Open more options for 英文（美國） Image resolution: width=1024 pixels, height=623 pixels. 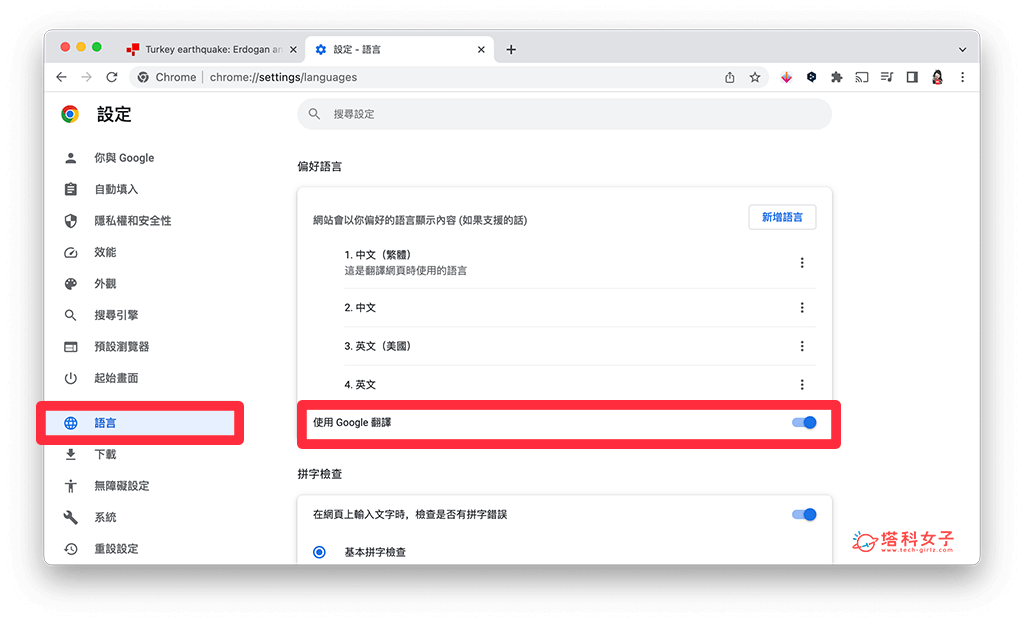click(x=802, y=346)
